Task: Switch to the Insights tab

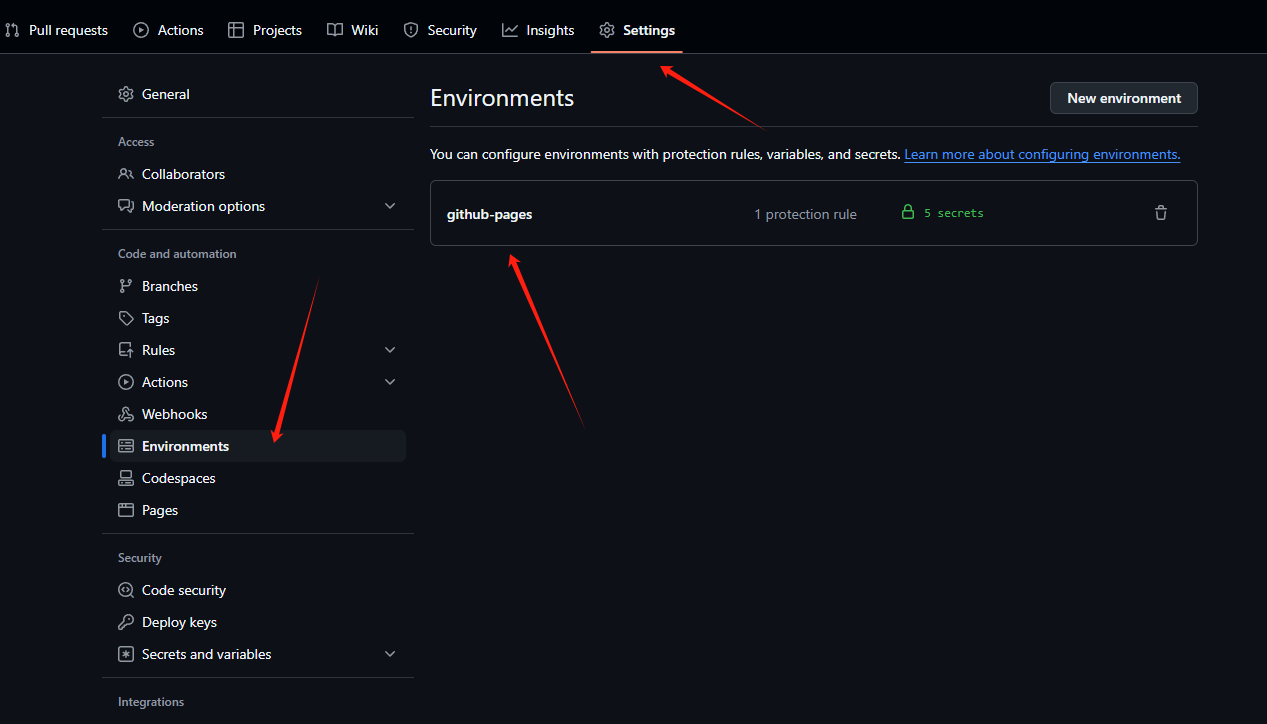Action: click(538, 30)
